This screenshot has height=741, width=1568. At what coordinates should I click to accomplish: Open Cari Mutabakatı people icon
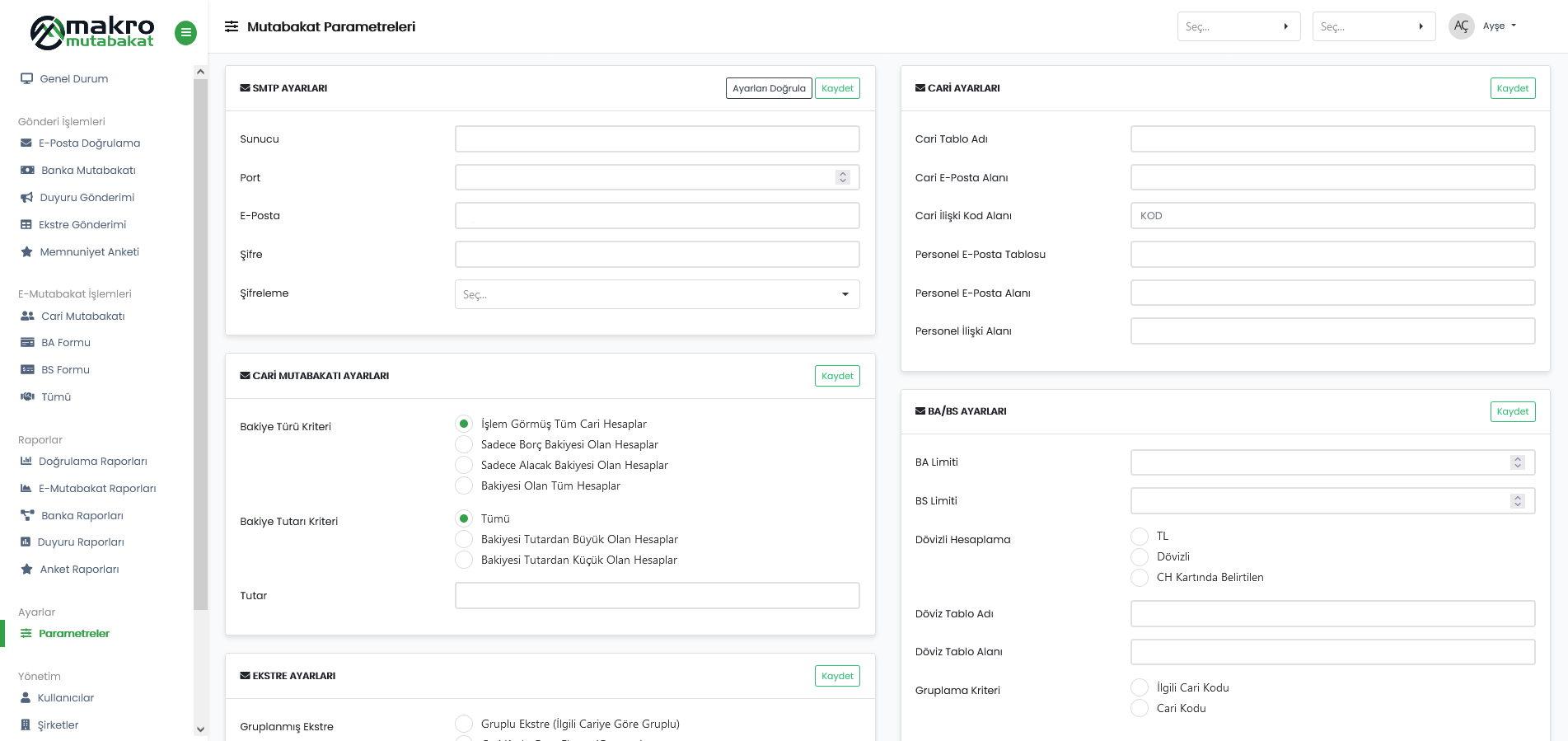pyautogui.click(x=27, y=317)
